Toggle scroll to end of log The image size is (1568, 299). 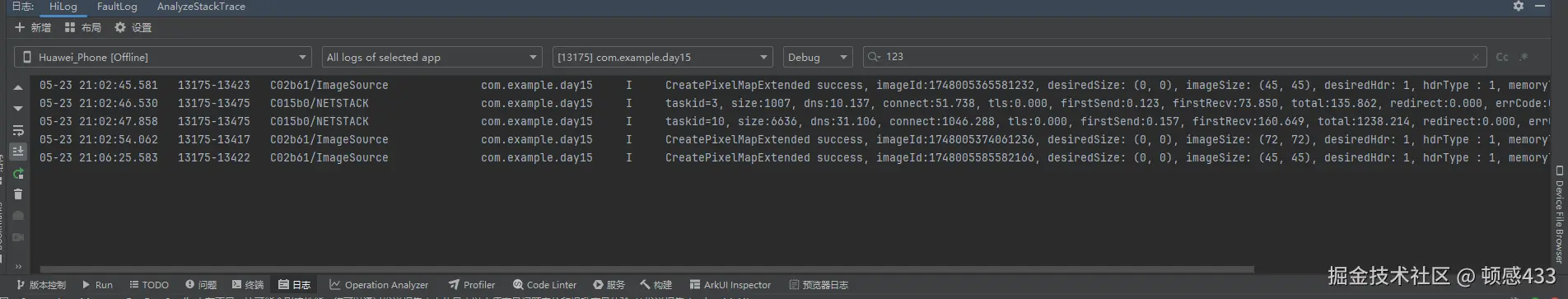click(x=18, y=152)
